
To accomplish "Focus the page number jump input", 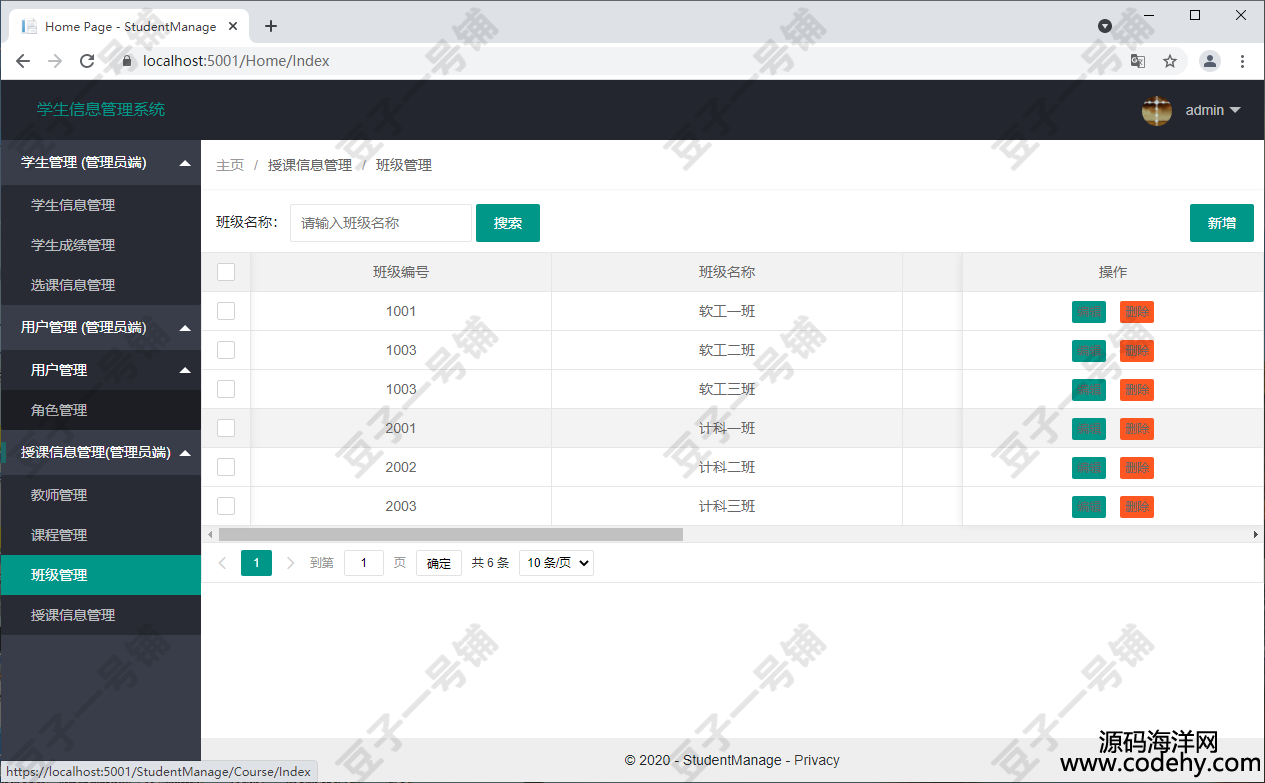I will click(364, 563).
